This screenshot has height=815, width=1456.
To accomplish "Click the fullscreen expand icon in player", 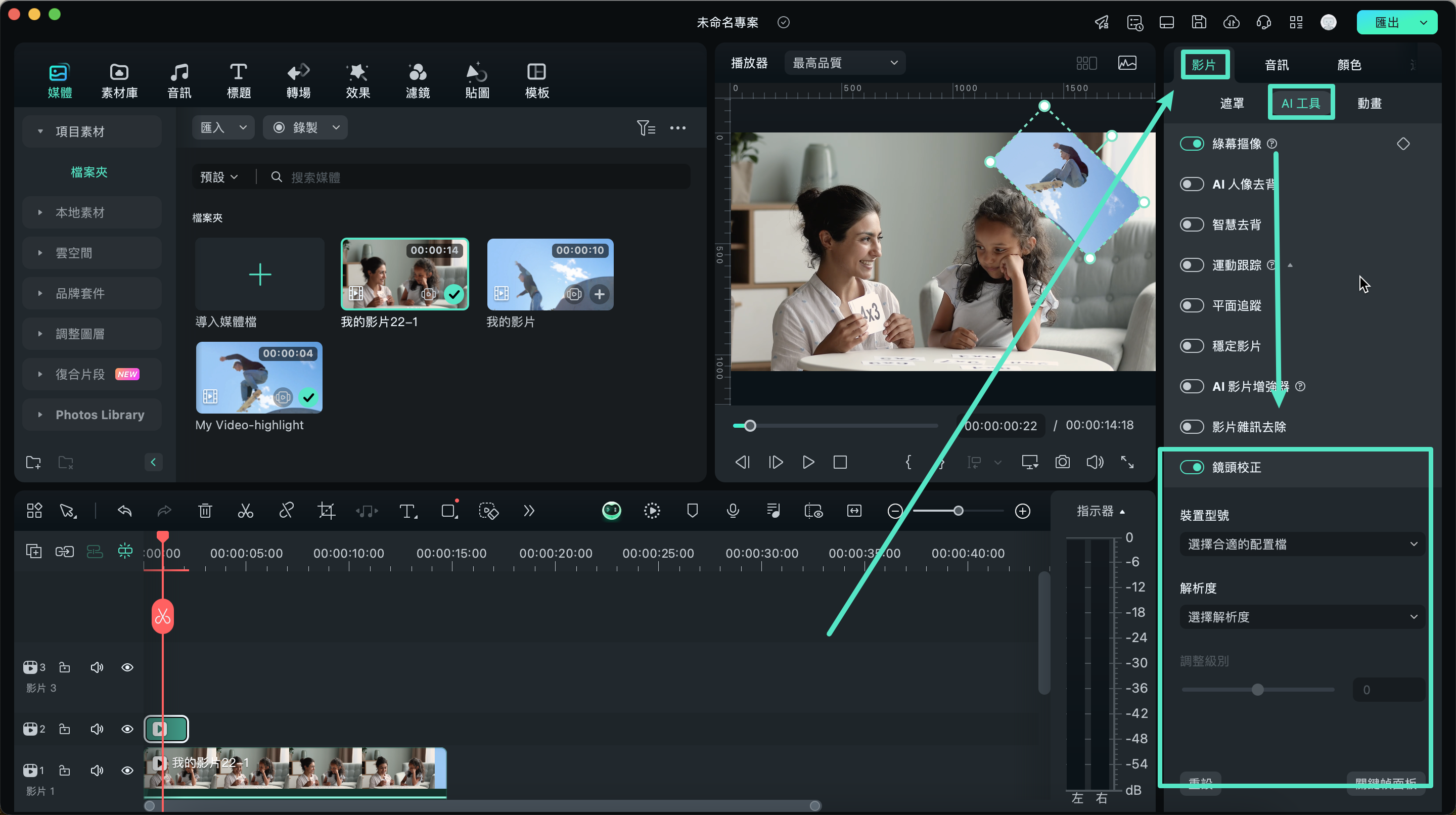I will (1127, 462).
